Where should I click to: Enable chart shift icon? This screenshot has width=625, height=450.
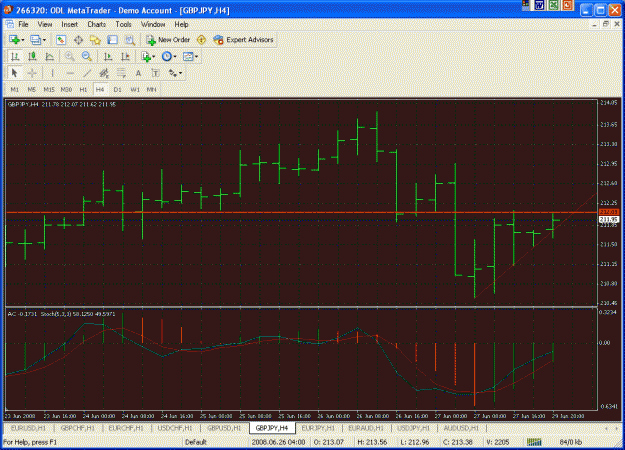coord(125,57)
